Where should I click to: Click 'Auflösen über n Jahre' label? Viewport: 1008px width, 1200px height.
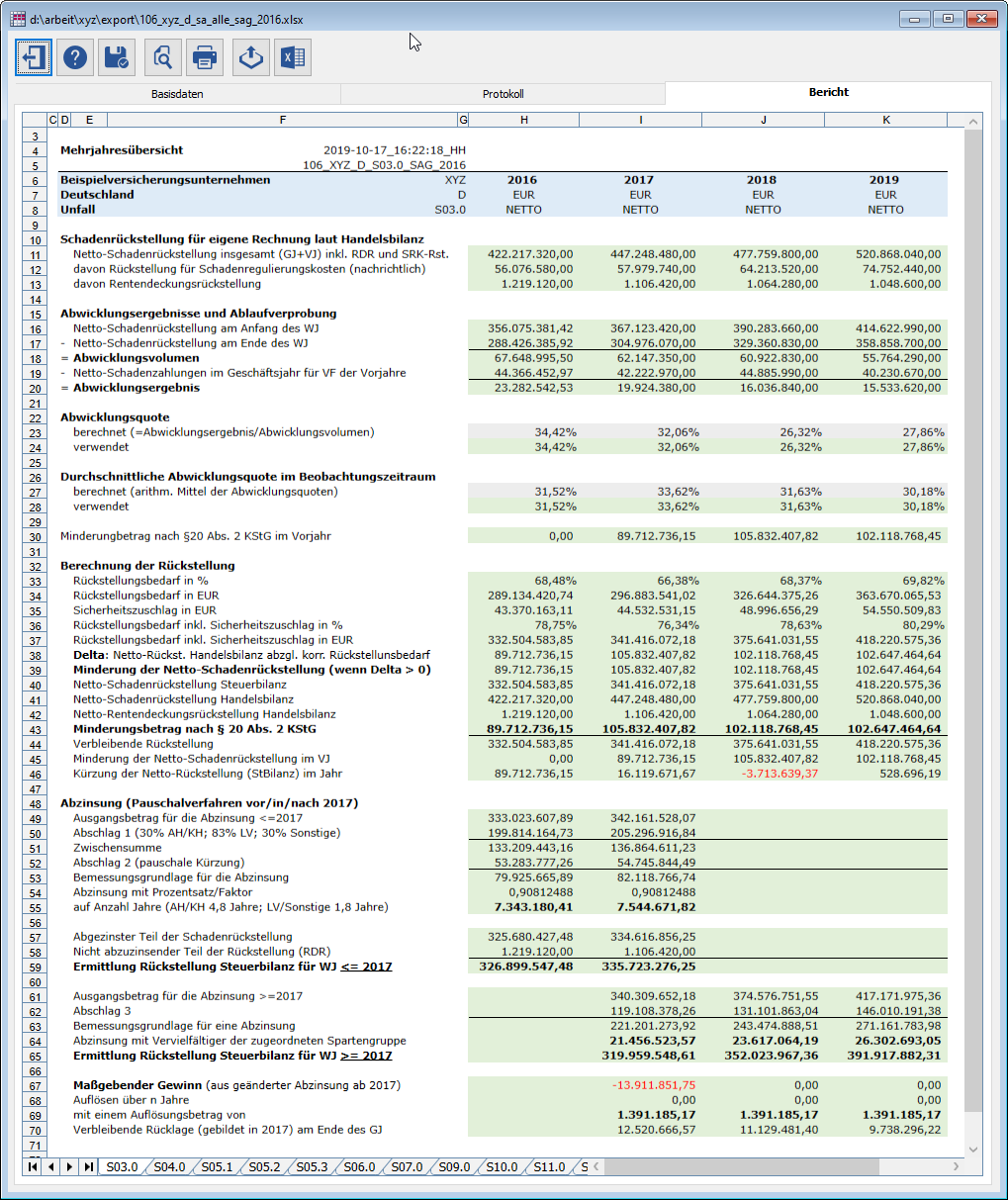pyautogui.click(x=132, y=1100)
